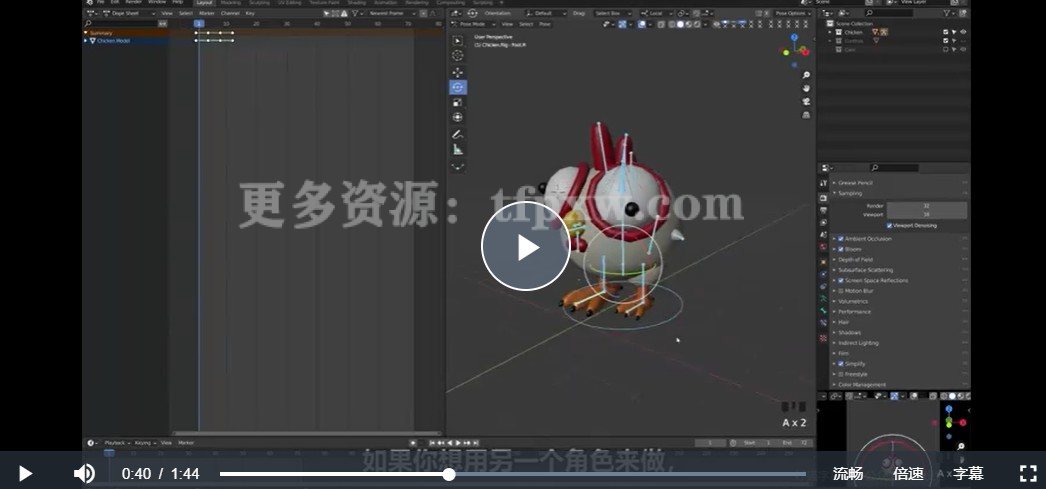Open the Nearest Frame snap dropdown
Viewport: 1046px width, 489px height.
392,13
